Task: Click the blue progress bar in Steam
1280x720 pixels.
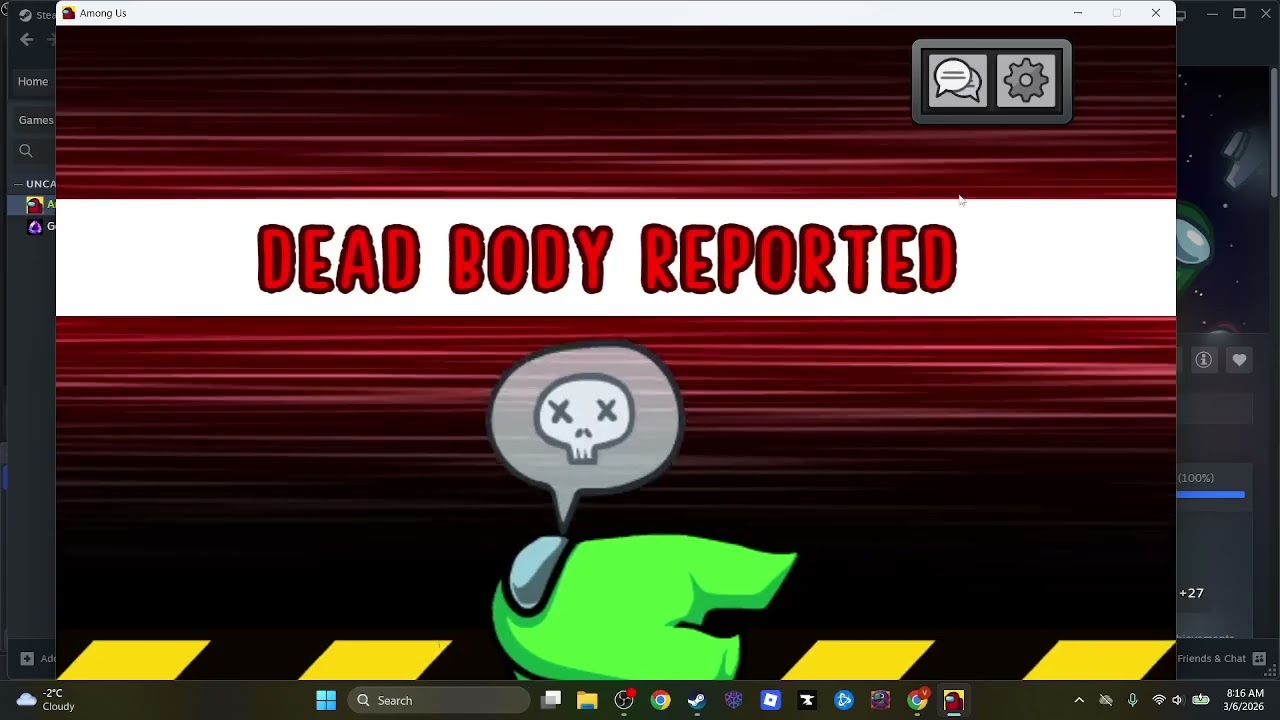Action: [1210, 494]
